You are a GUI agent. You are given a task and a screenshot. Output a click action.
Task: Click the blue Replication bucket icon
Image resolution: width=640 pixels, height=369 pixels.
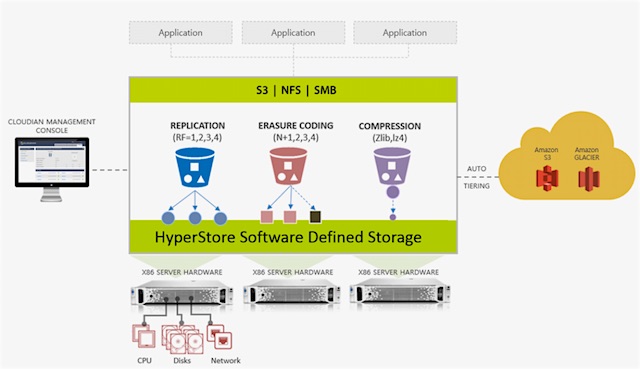(195, 167)
